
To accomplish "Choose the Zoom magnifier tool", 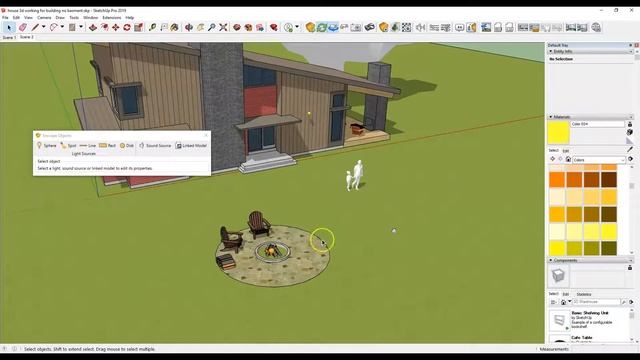I will (211, 27).
